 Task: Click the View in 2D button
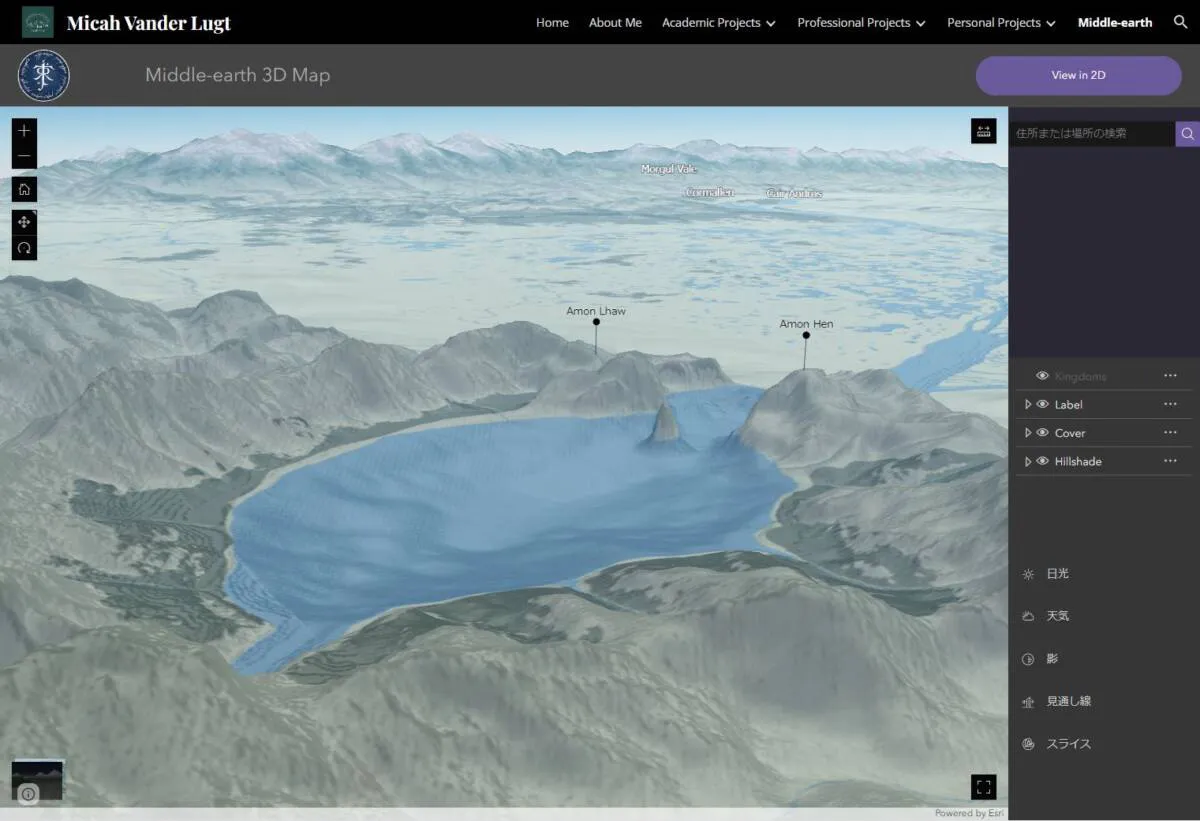pyautogui.click(x=1078, y=75)
